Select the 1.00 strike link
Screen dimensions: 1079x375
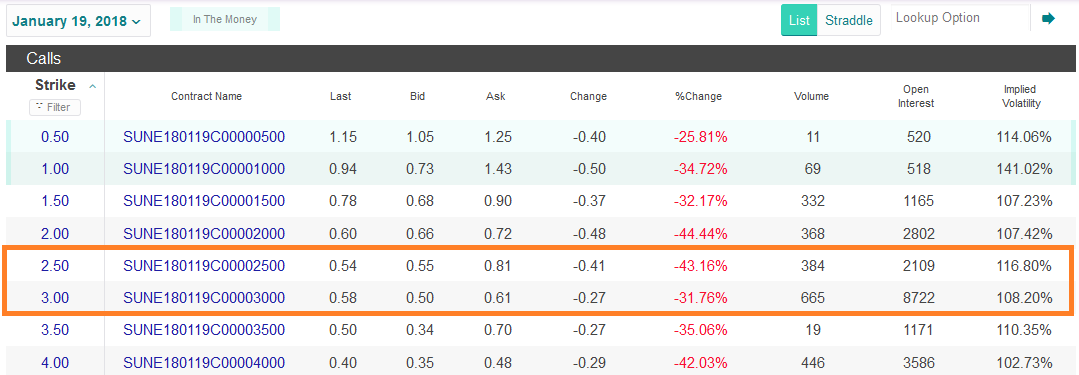pos(55,169)
